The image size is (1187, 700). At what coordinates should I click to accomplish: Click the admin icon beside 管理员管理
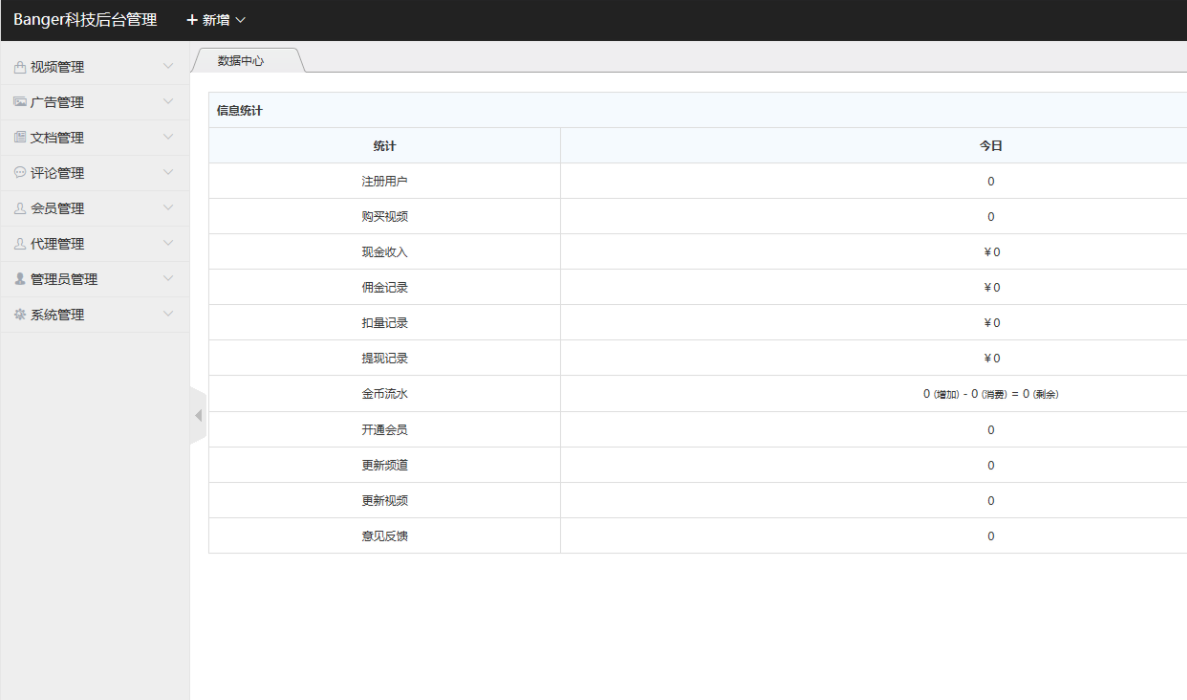pos(20,279)
